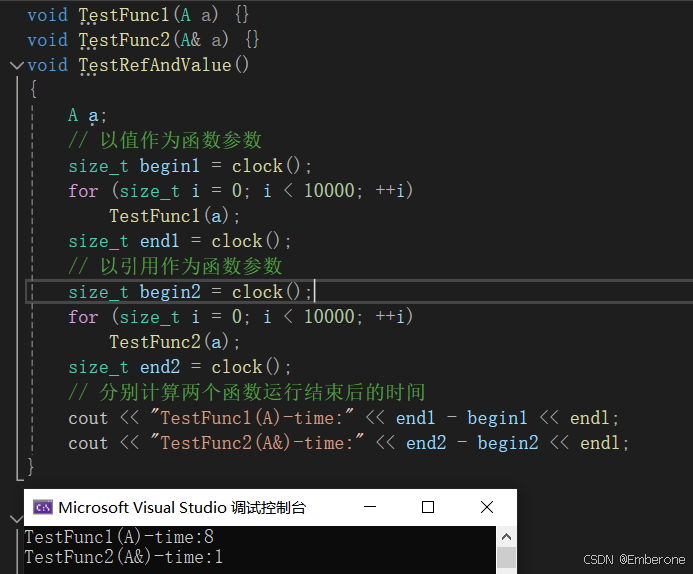Click the 'TestFunc2(A&)-time:1' output line

point(124,557)
